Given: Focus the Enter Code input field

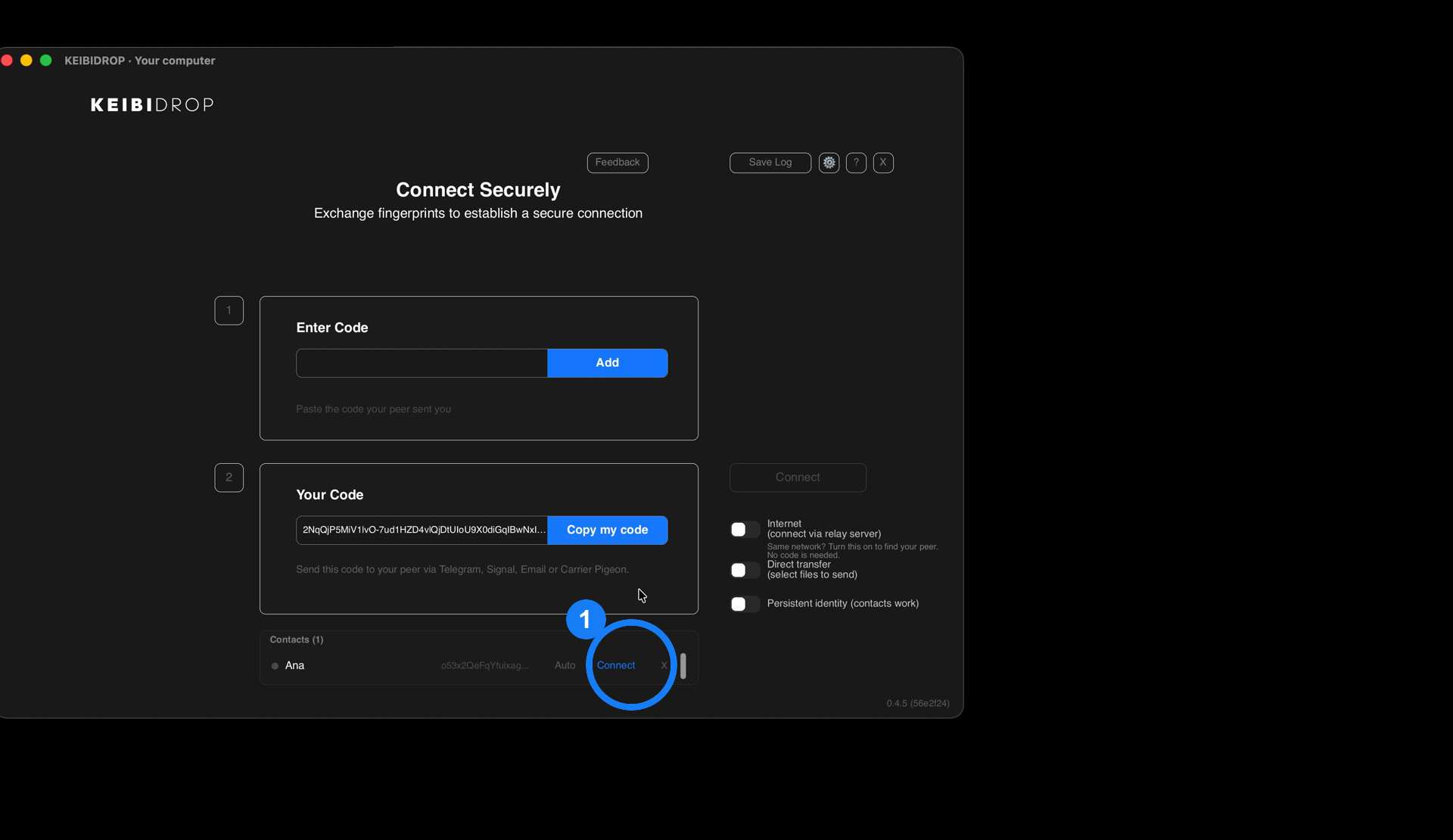Looking at the screenshot, I should [422, 363].
